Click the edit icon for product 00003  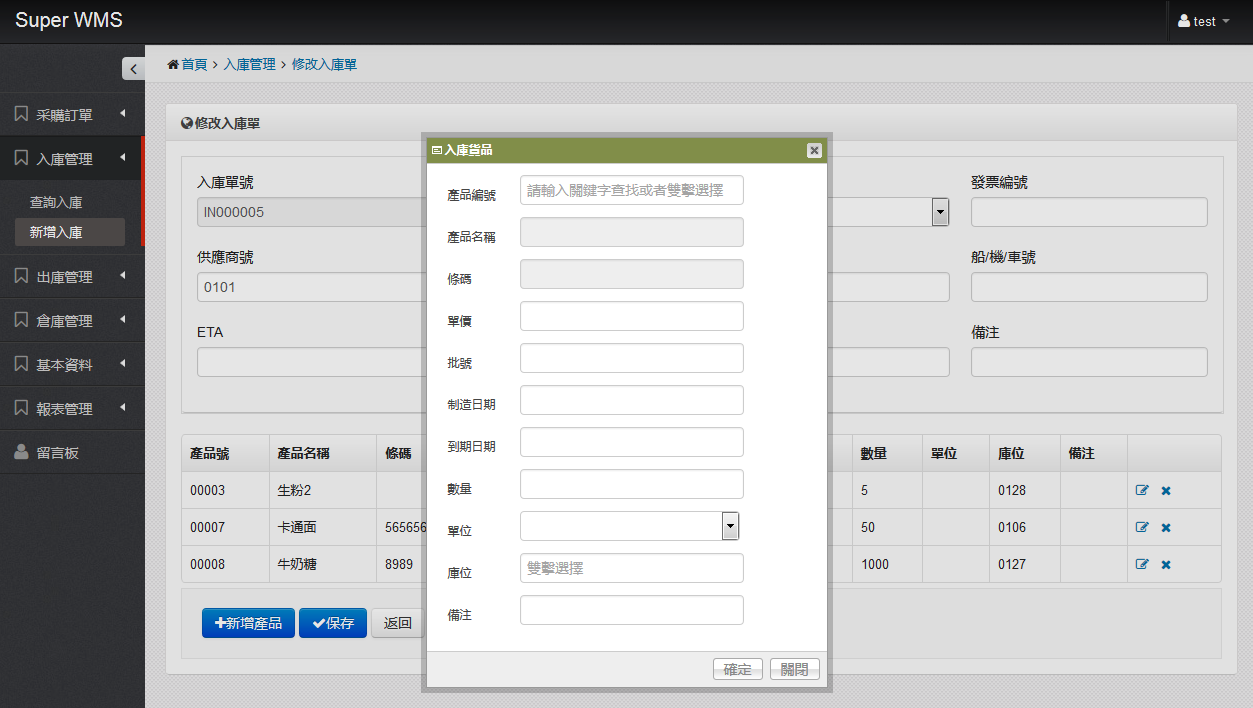pos(1142,491)
